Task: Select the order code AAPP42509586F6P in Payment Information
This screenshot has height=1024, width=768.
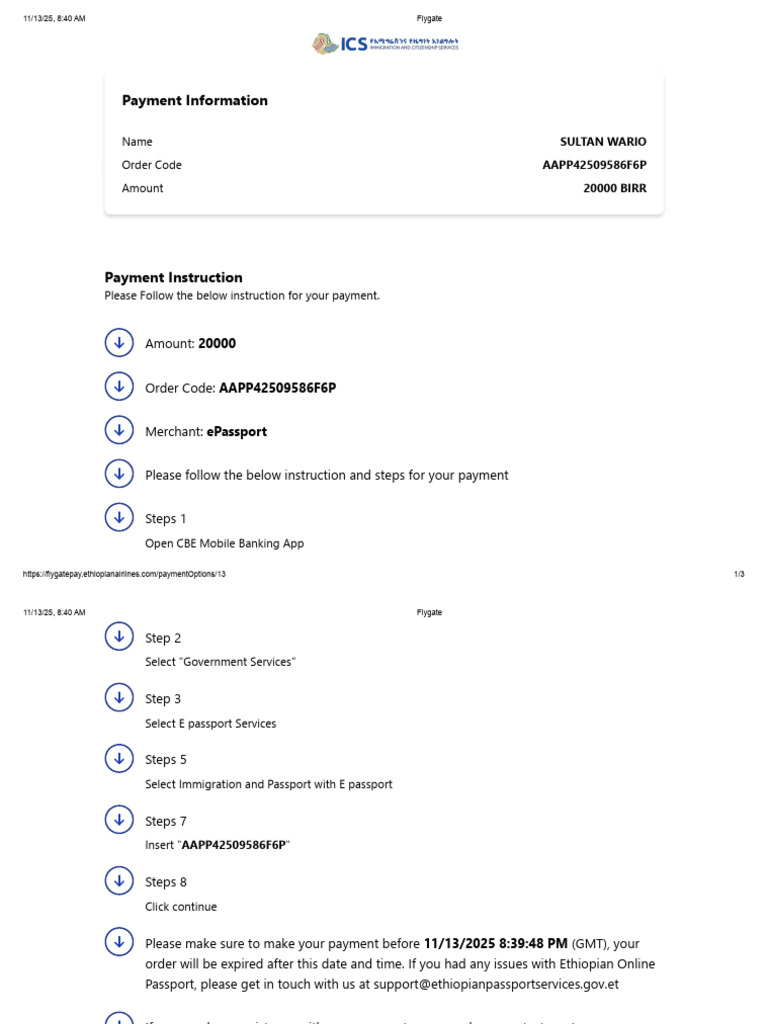Action: 594,165
